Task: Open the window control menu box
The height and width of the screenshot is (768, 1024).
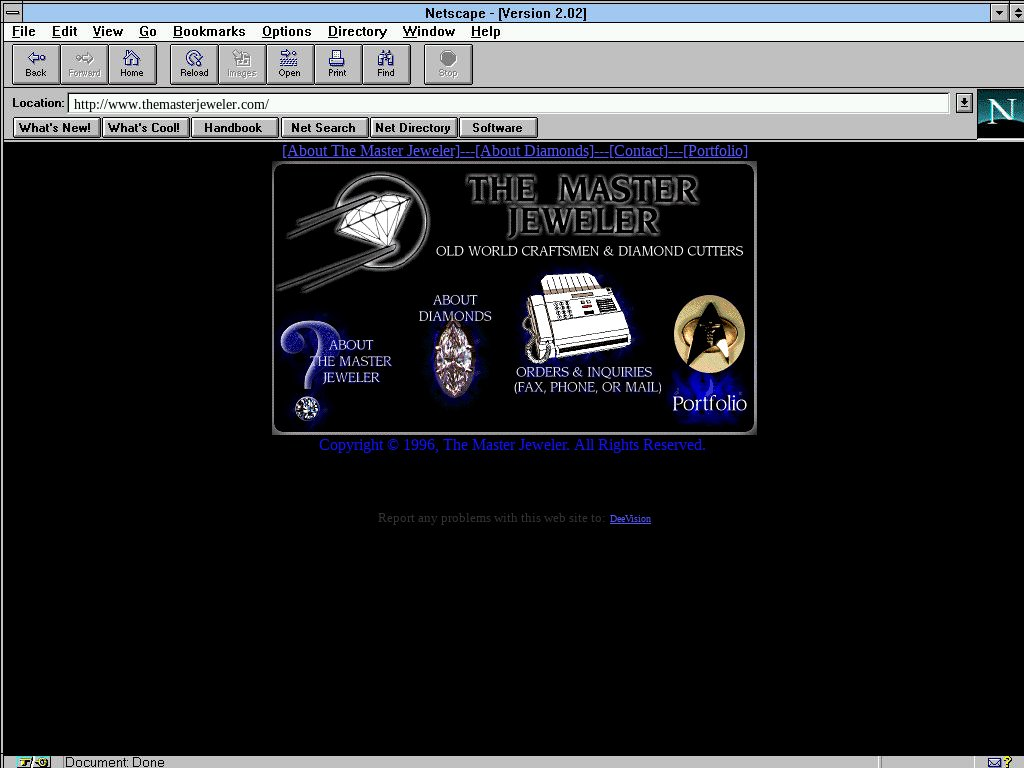Action: [x=13, y=13]
